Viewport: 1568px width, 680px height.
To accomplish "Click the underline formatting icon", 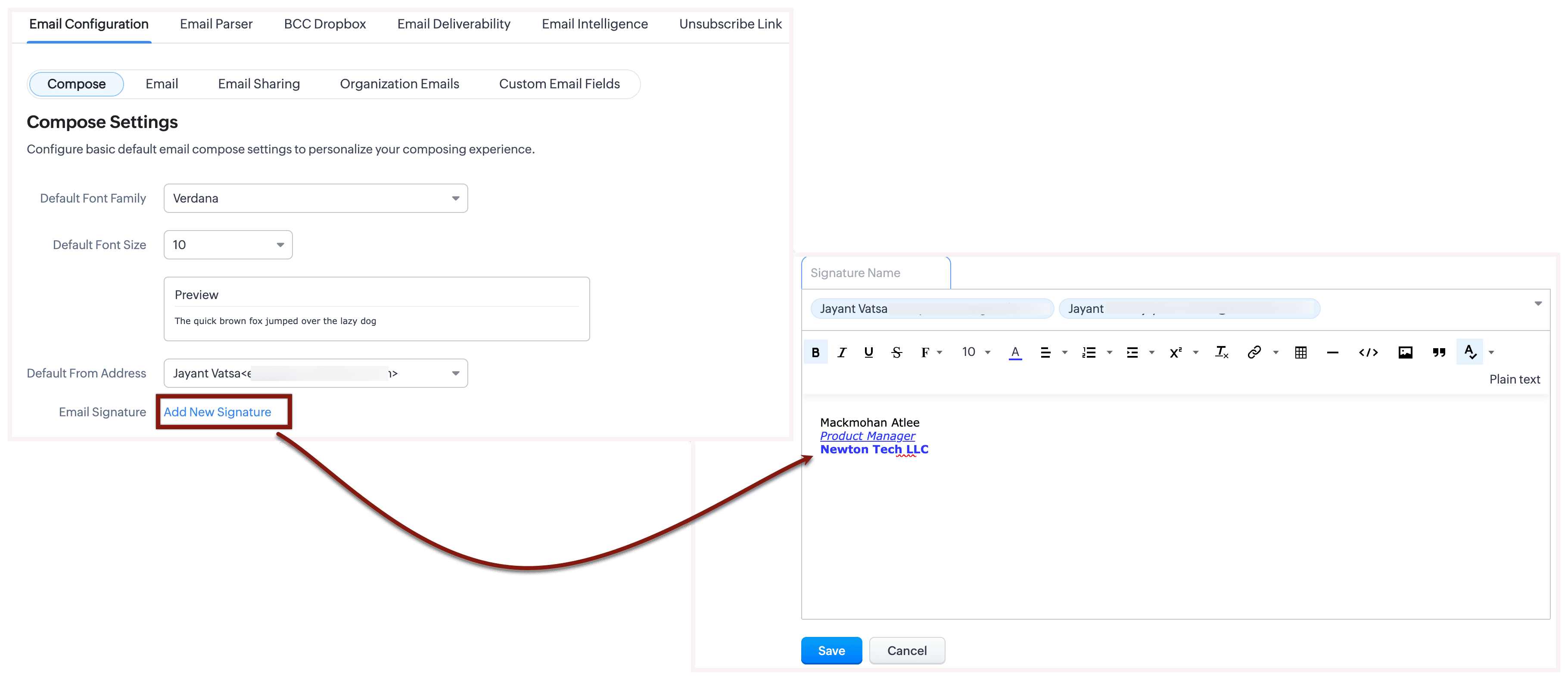I will [868, 352].
